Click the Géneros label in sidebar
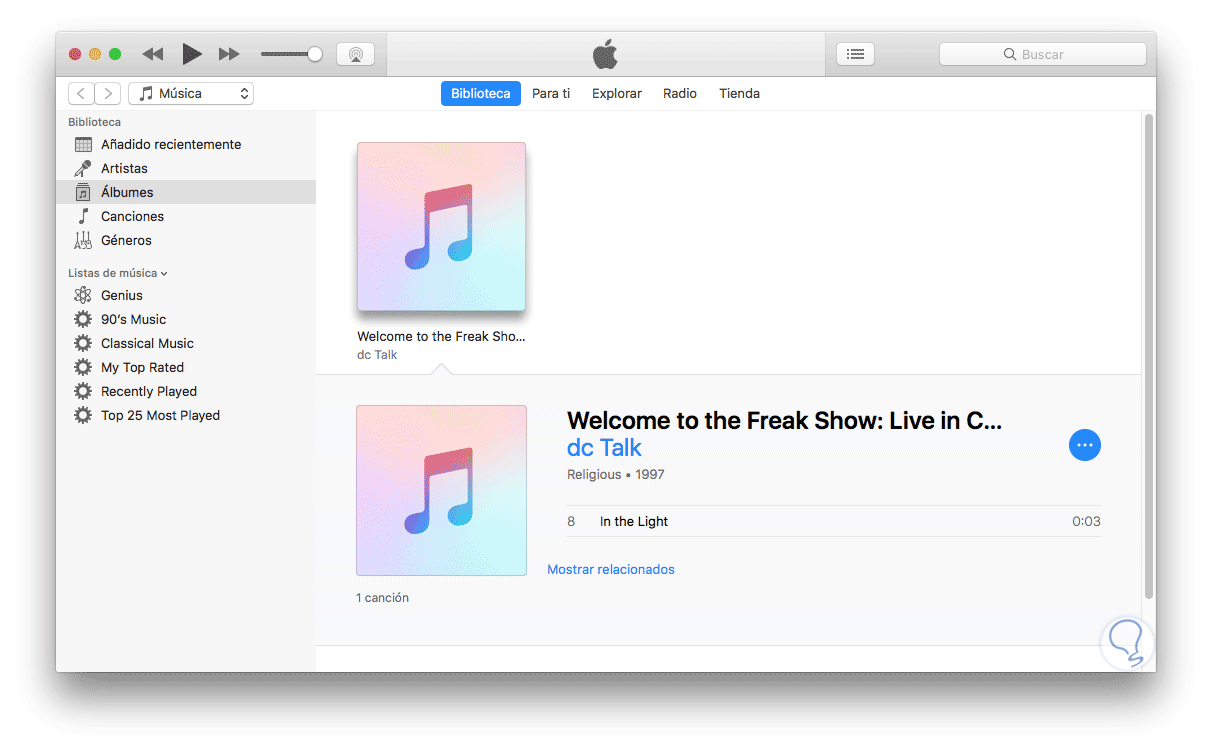 (x=126, y=240)
